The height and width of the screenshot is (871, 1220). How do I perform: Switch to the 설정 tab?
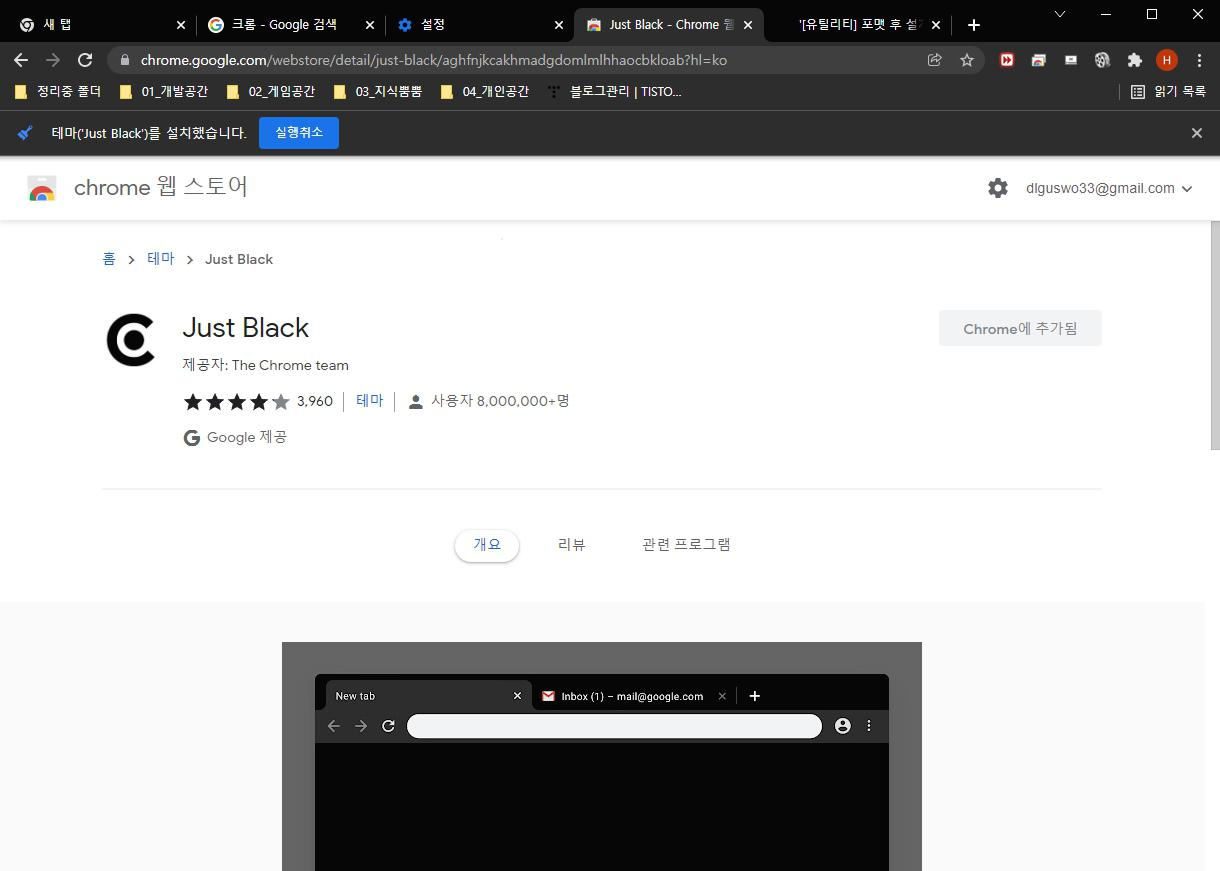pos(480,25)
